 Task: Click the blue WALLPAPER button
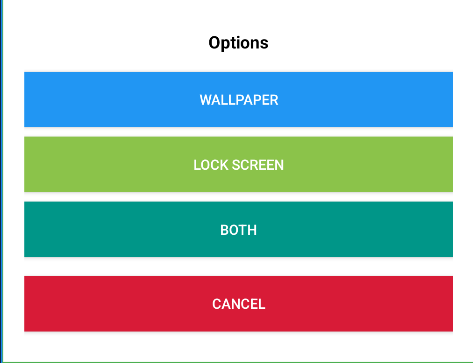238,99
